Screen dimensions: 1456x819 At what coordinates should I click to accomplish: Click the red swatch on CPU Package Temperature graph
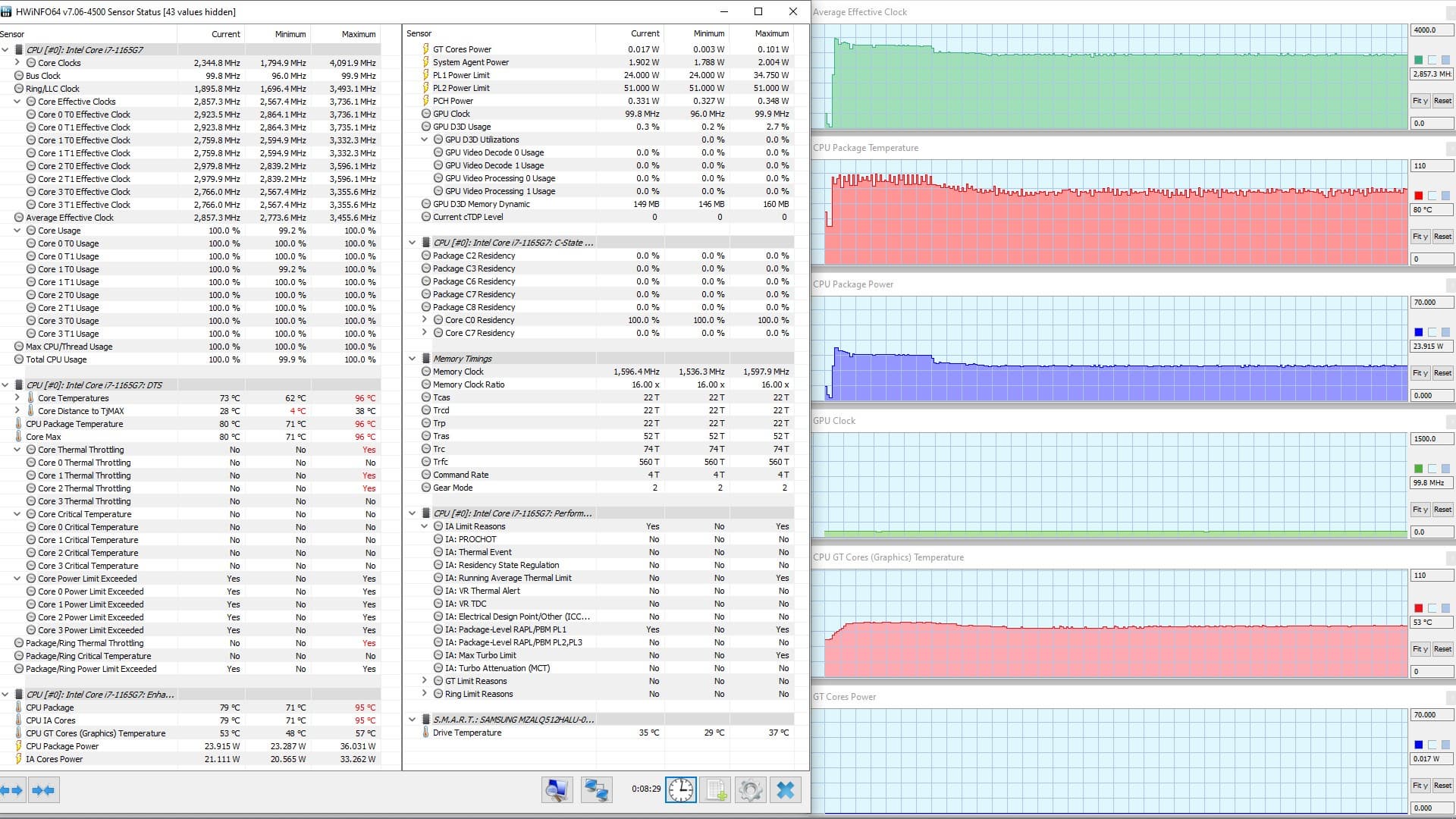1418,196
